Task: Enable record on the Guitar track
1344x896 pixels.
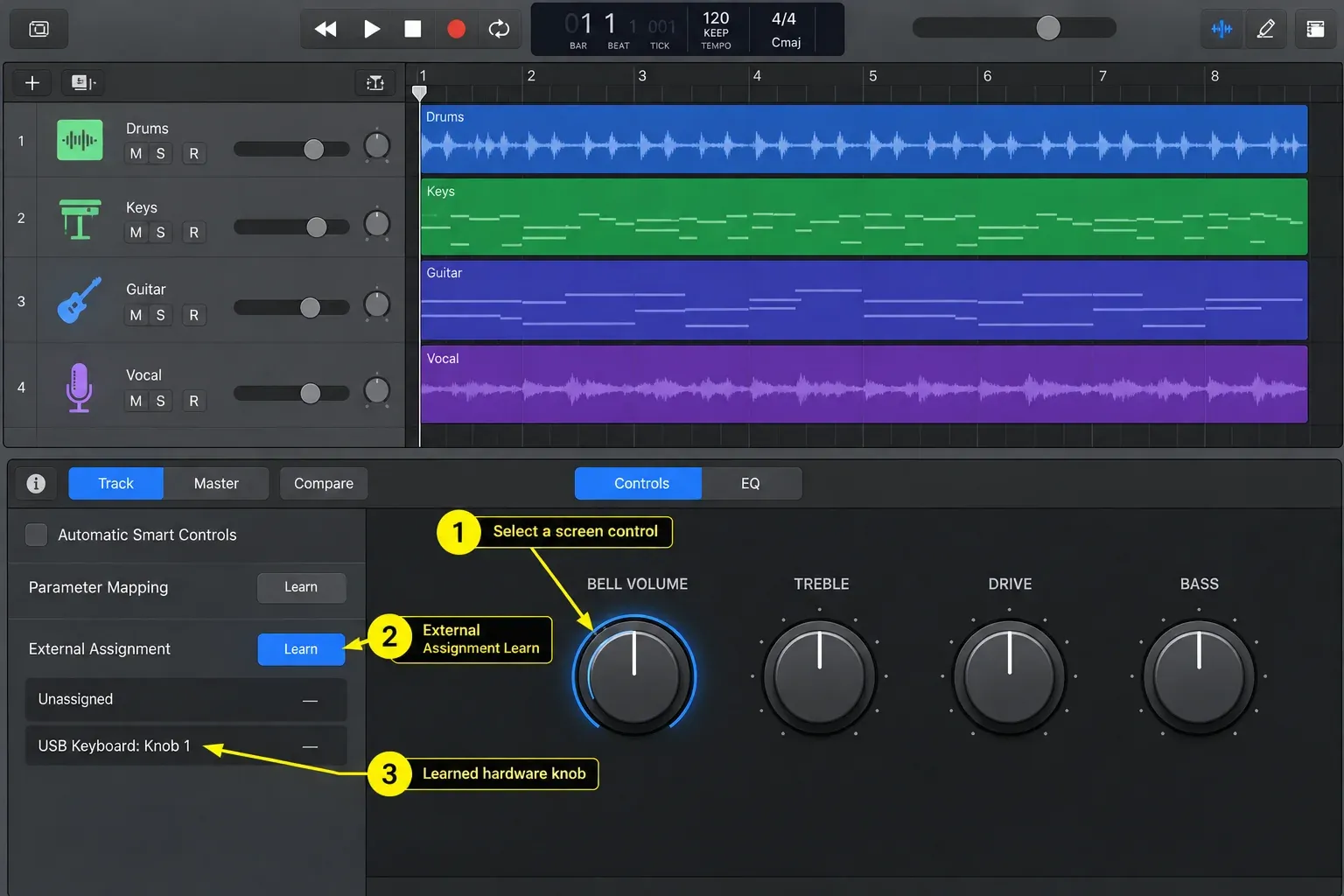Action: click(x=193, y=315)
